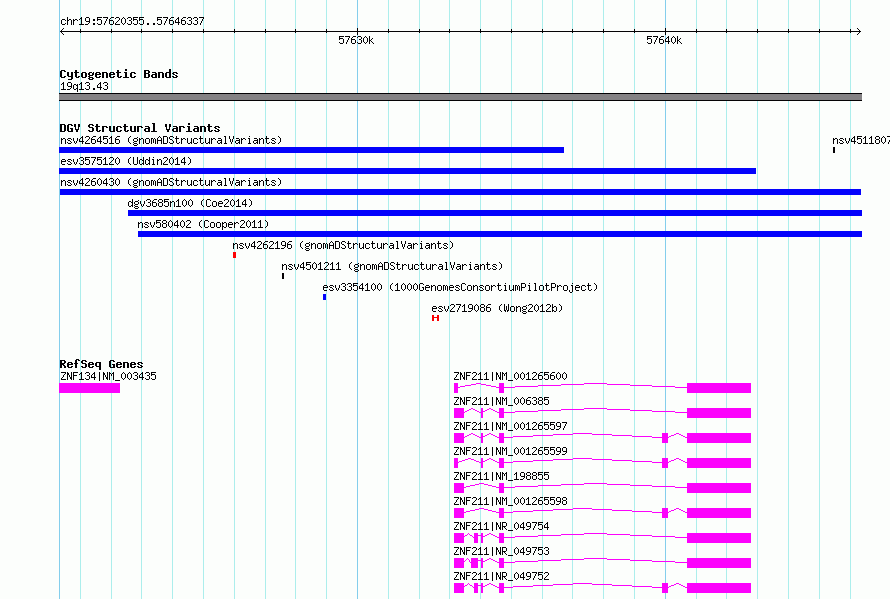Open the ZNF211|NM_001265600 transcript label
Image resolution: width=890 pixels, height=599 pixels.
[510, 376]
